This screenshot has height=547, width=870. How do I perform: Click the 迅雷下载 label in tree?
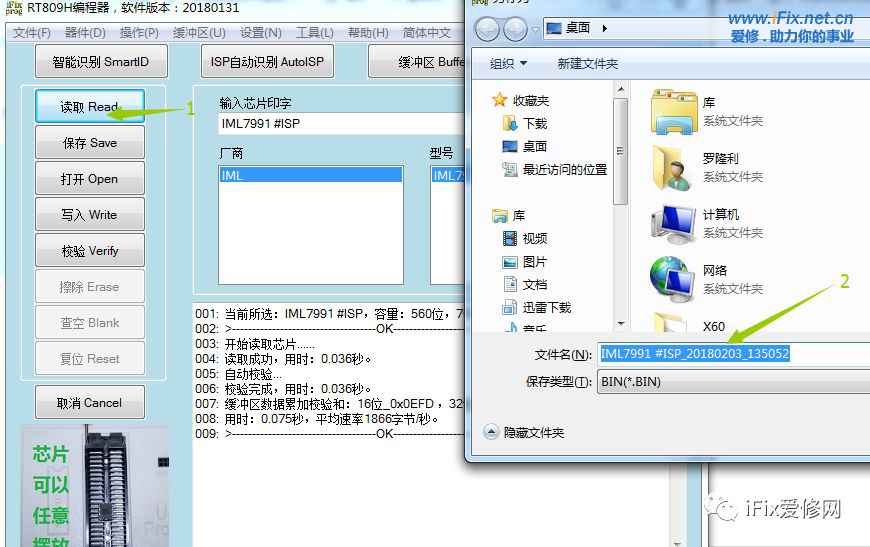(x=547, y=307)
